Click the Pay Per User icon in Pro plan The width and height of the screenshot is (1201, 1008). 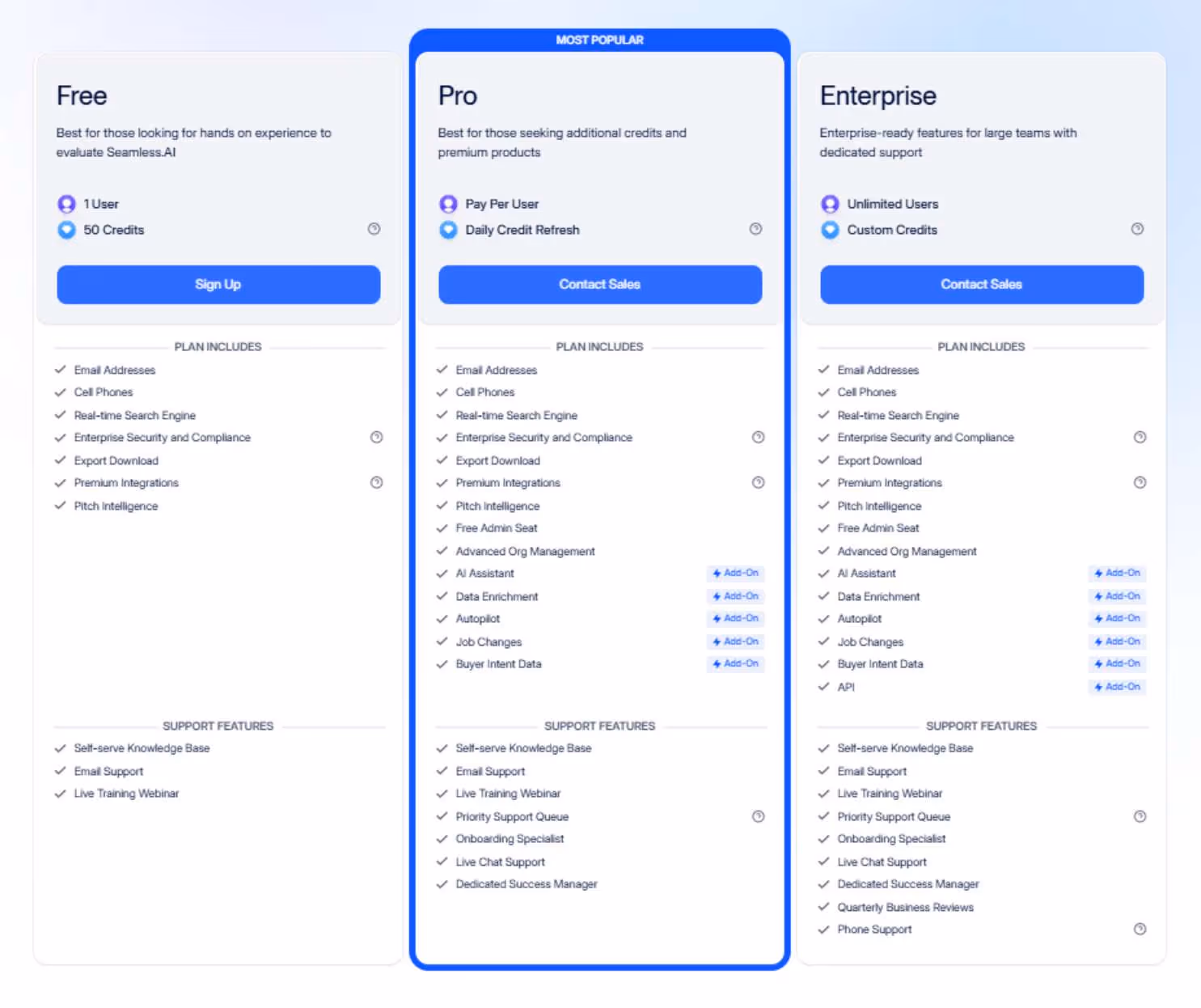coord(448,204)
